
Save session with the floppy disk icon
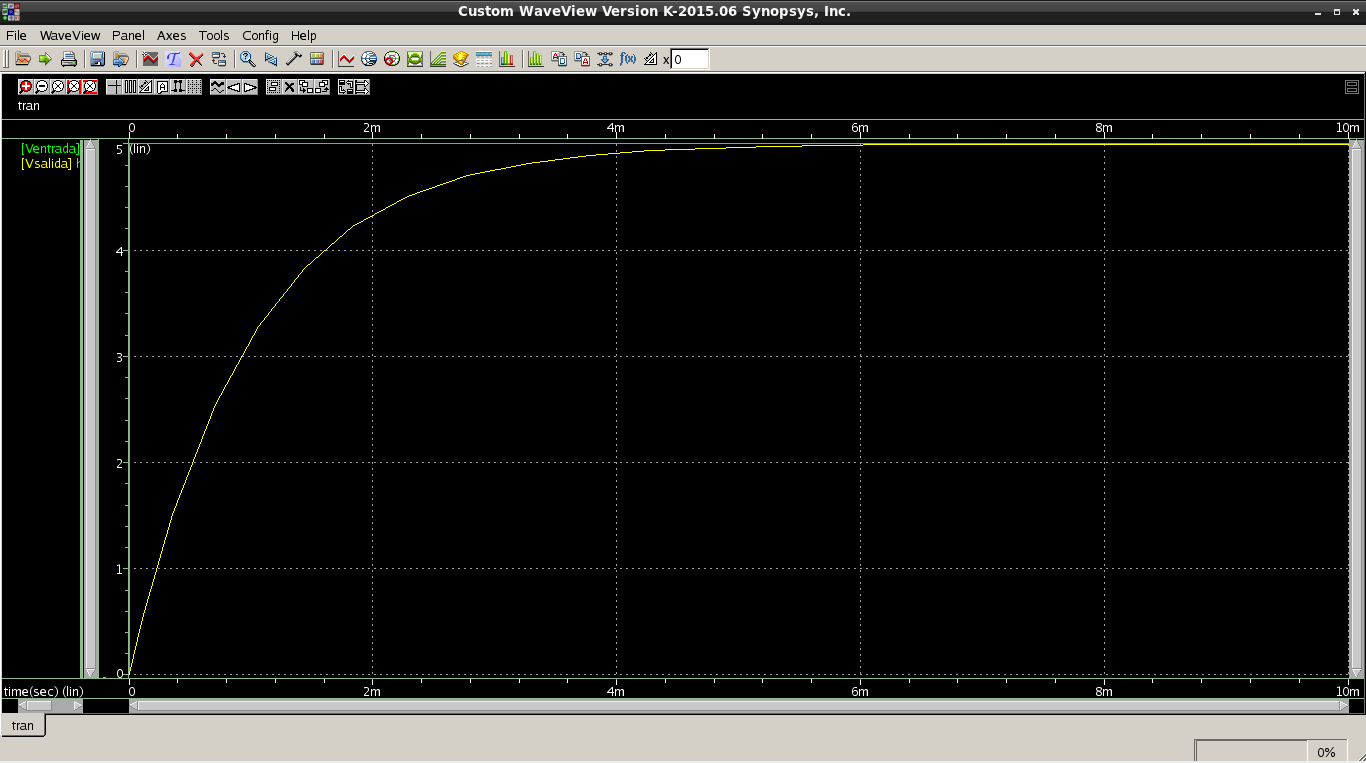(x=97, y=59)
